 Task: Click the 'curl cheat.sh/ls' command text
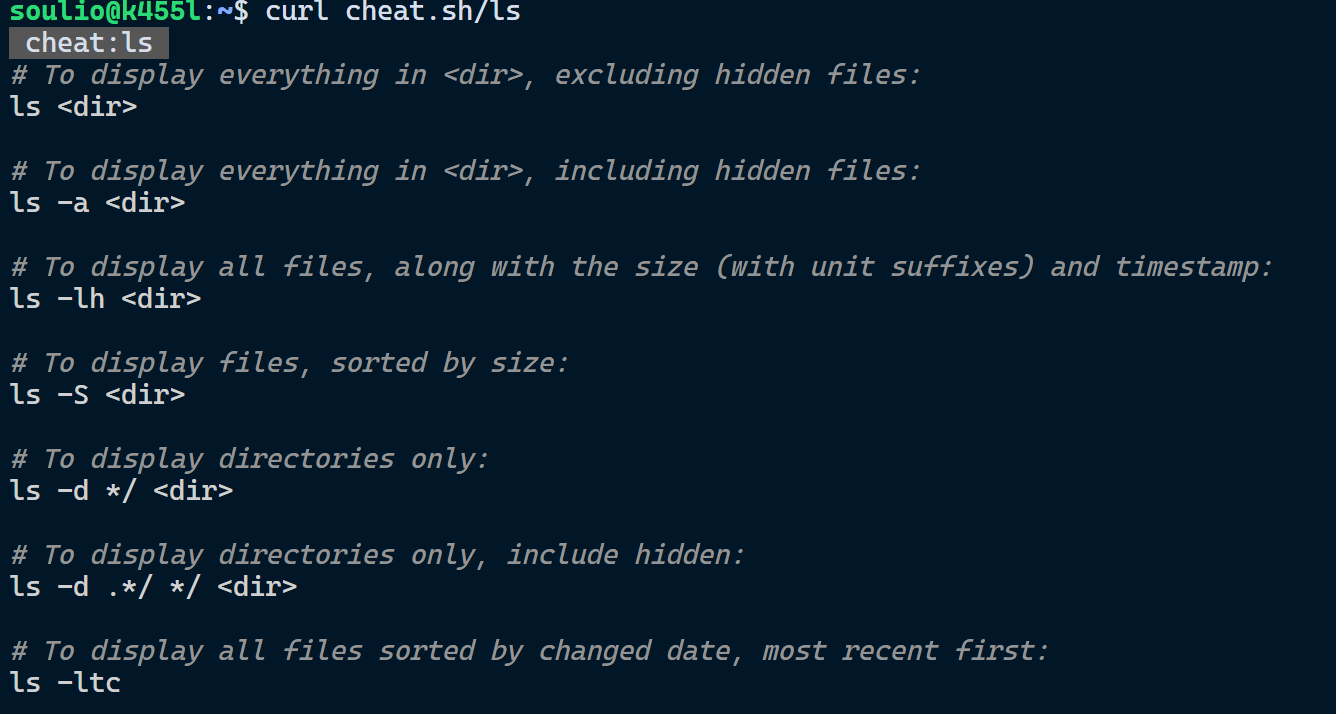[392, 12]
